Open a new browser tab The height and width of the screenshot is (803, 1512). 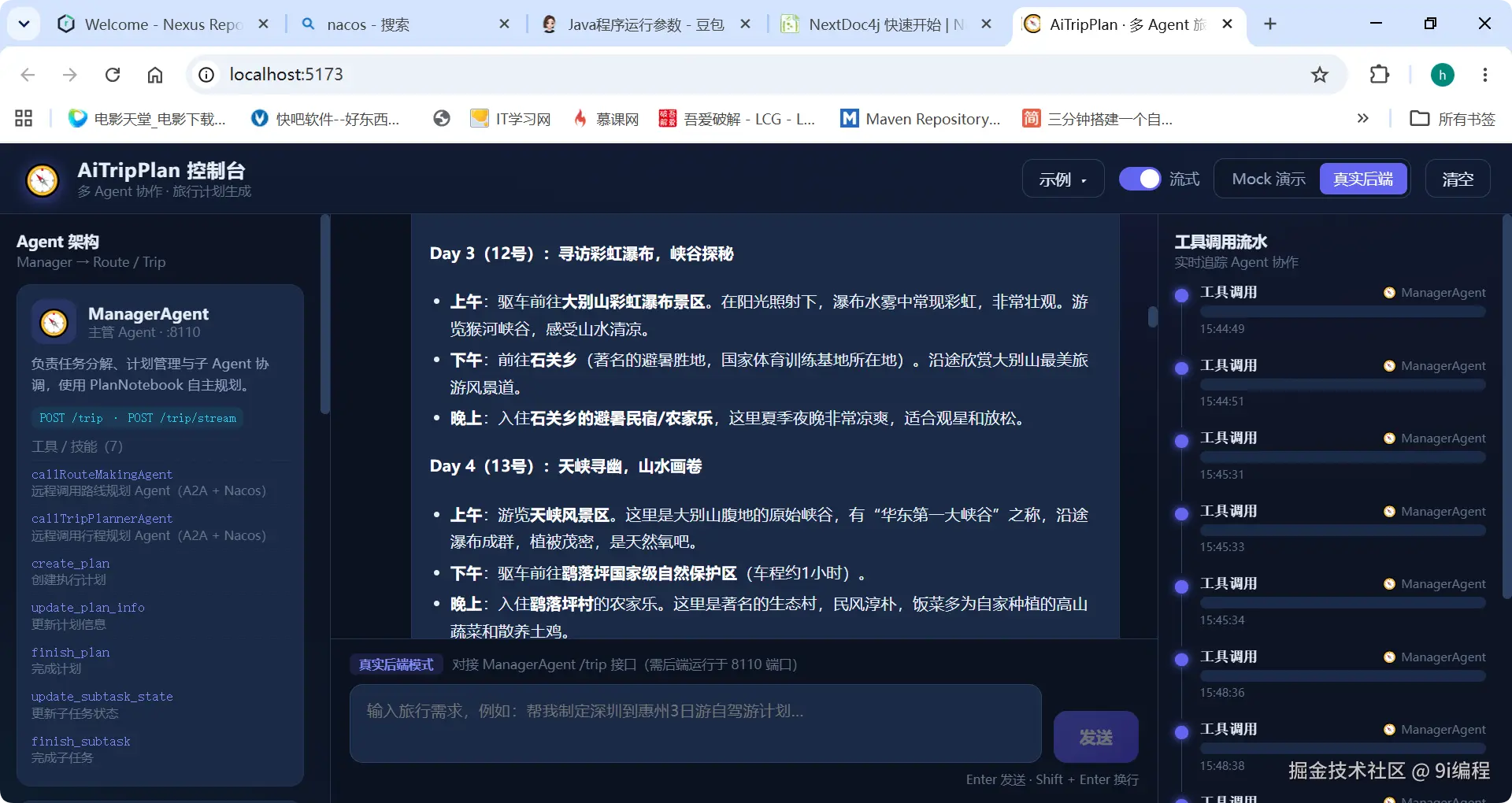[x=1270, y=24]
